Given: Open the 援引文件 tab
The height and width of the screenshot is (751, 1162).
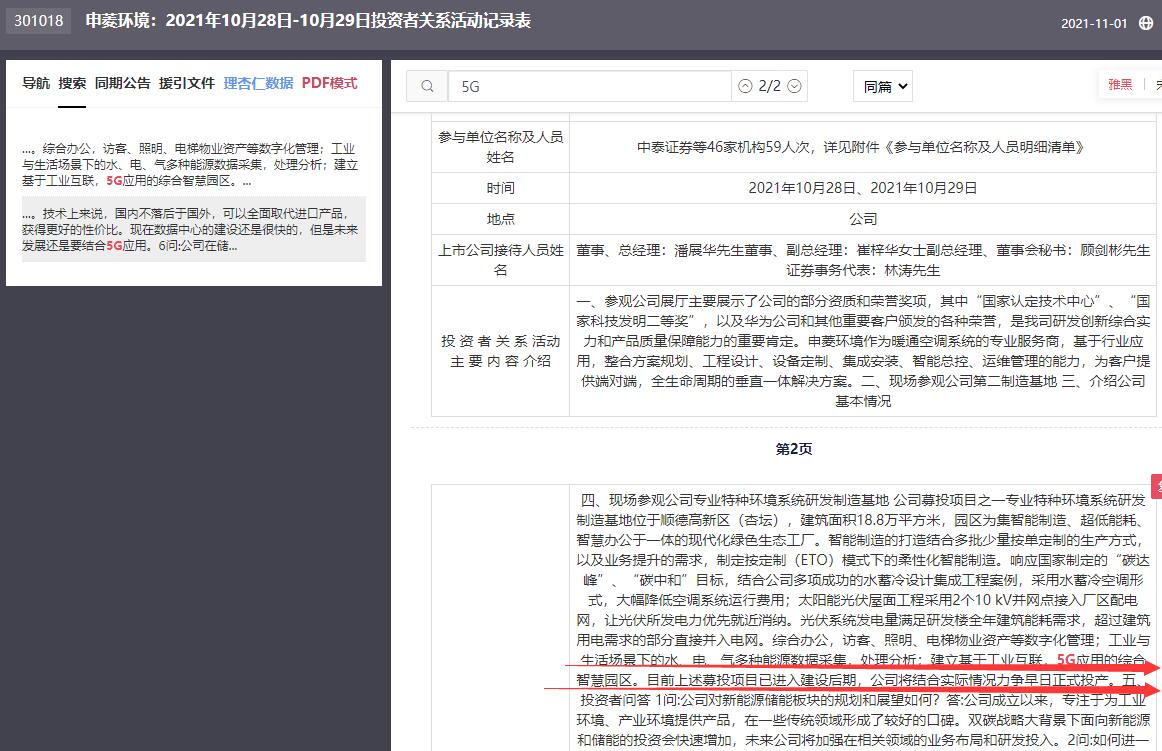Looking at the screenshot, I should pos(187,83).
